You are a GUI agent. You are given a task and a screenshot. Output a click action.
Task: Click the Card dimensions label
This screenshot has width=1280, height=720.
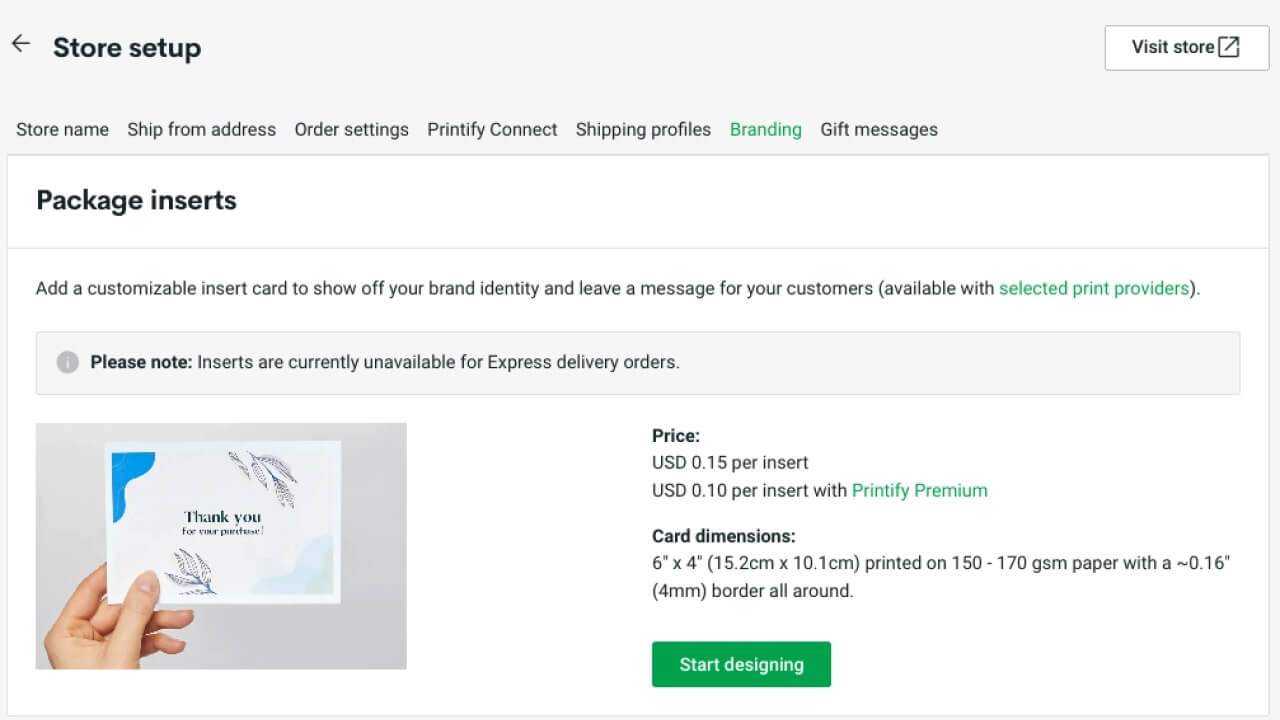[723, 536]
